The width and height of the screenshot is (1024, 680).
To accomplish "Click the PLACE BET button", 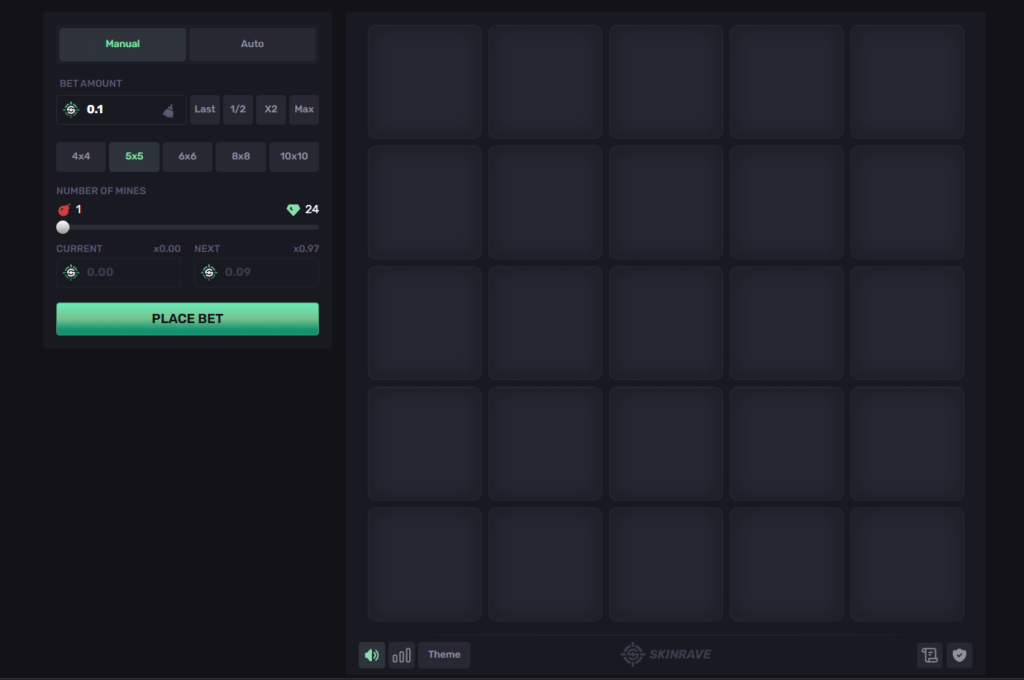I will coord(187,319).
